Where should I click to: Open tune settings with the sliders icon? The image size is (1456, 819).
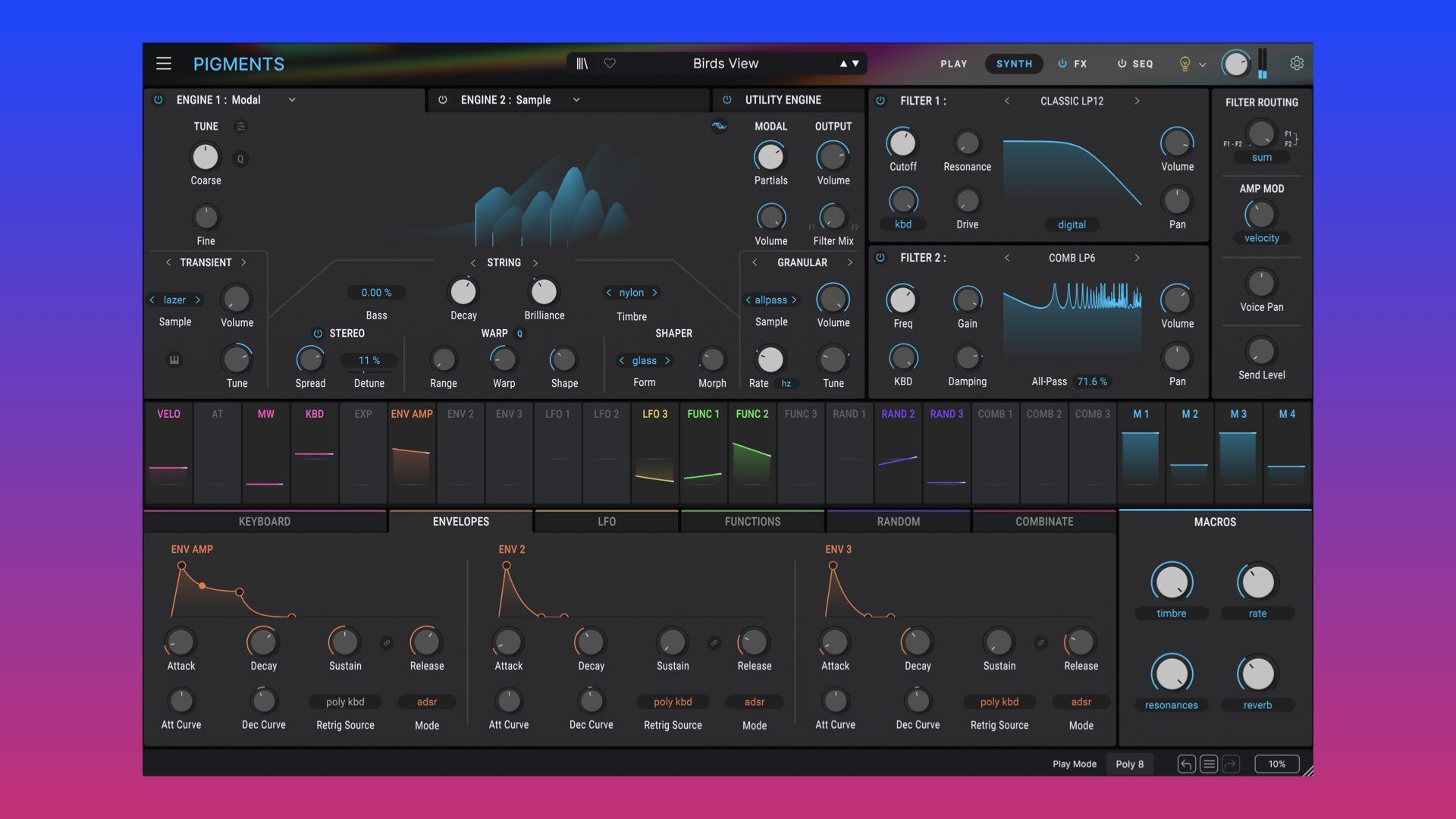pos(241,127)
